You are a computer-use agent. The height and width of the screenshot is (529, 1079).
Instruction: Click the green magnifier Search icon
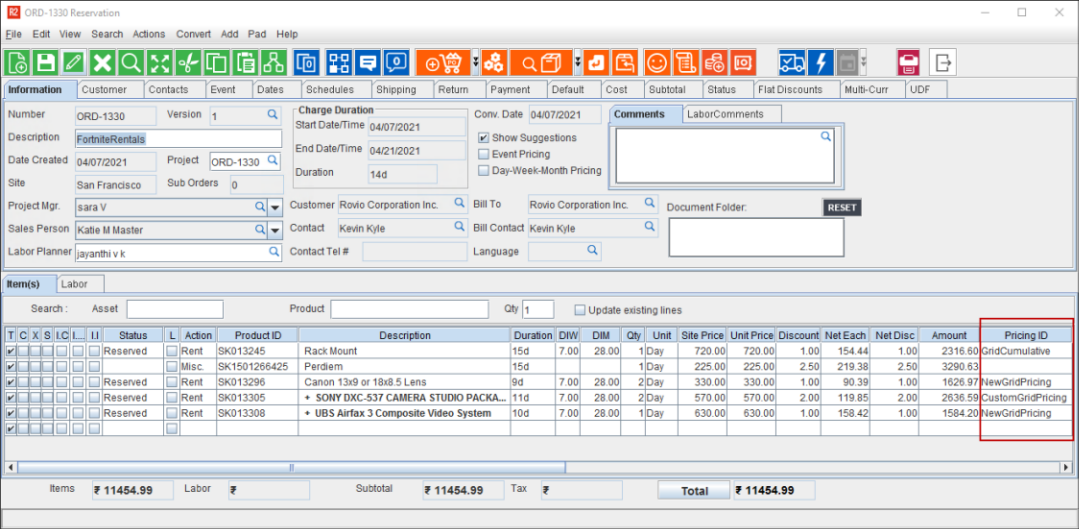(x=131, y=62)
